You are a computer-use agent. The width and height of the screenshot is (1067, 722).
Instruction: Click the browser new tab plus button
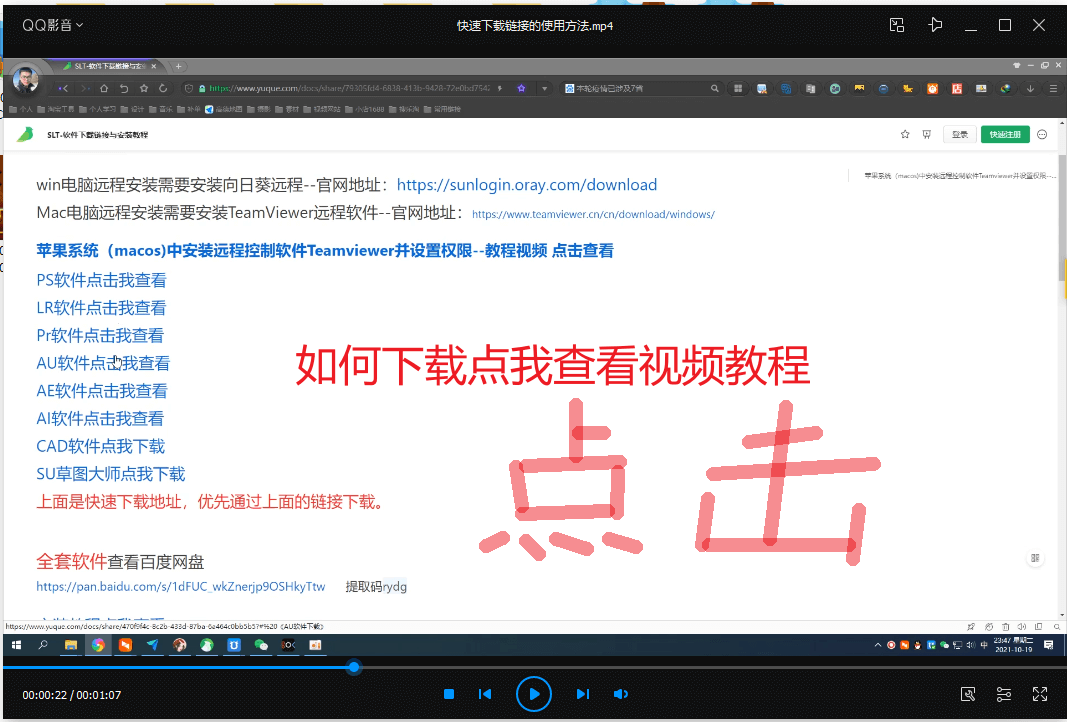[178, 67]
